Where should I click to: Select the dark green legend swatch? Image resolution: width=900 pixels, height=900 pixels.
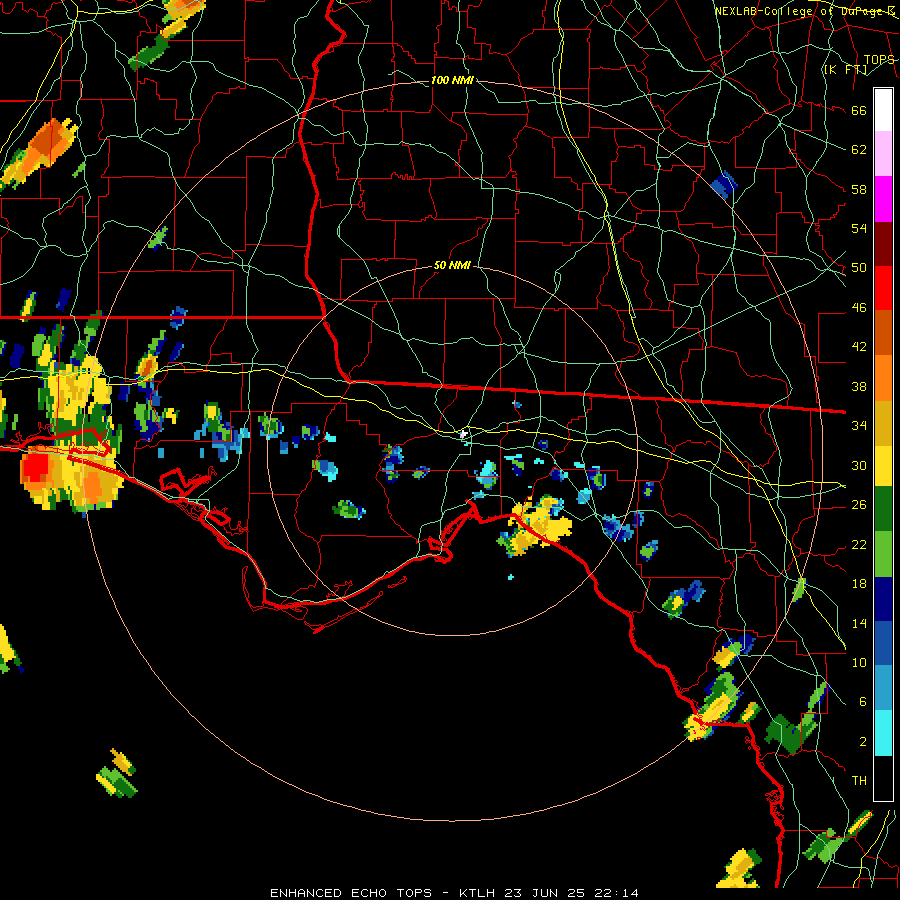point(883,509)
